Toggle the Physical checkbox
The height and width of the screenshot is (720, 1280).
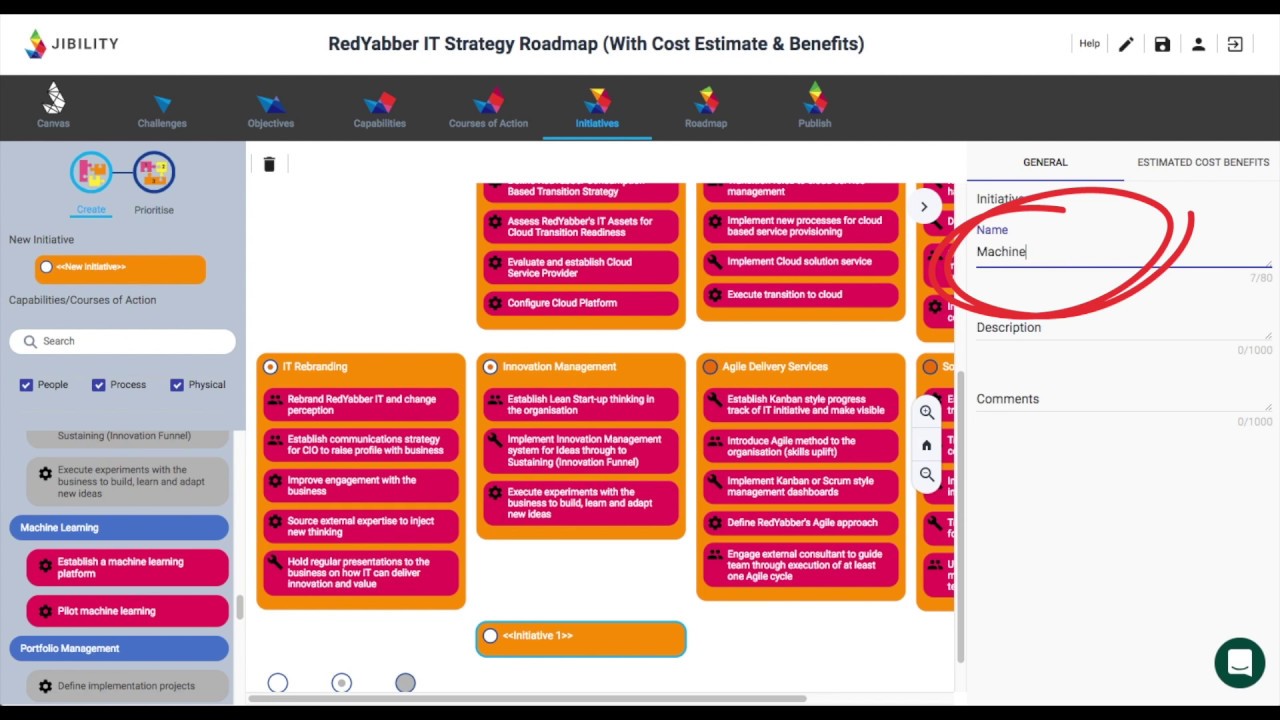(x=177, y=385)
